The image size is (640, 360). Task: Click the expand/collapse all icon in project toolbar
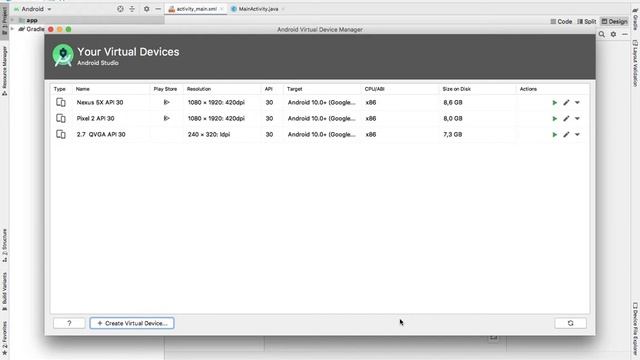pyautogui.click(x=132, y=9)
